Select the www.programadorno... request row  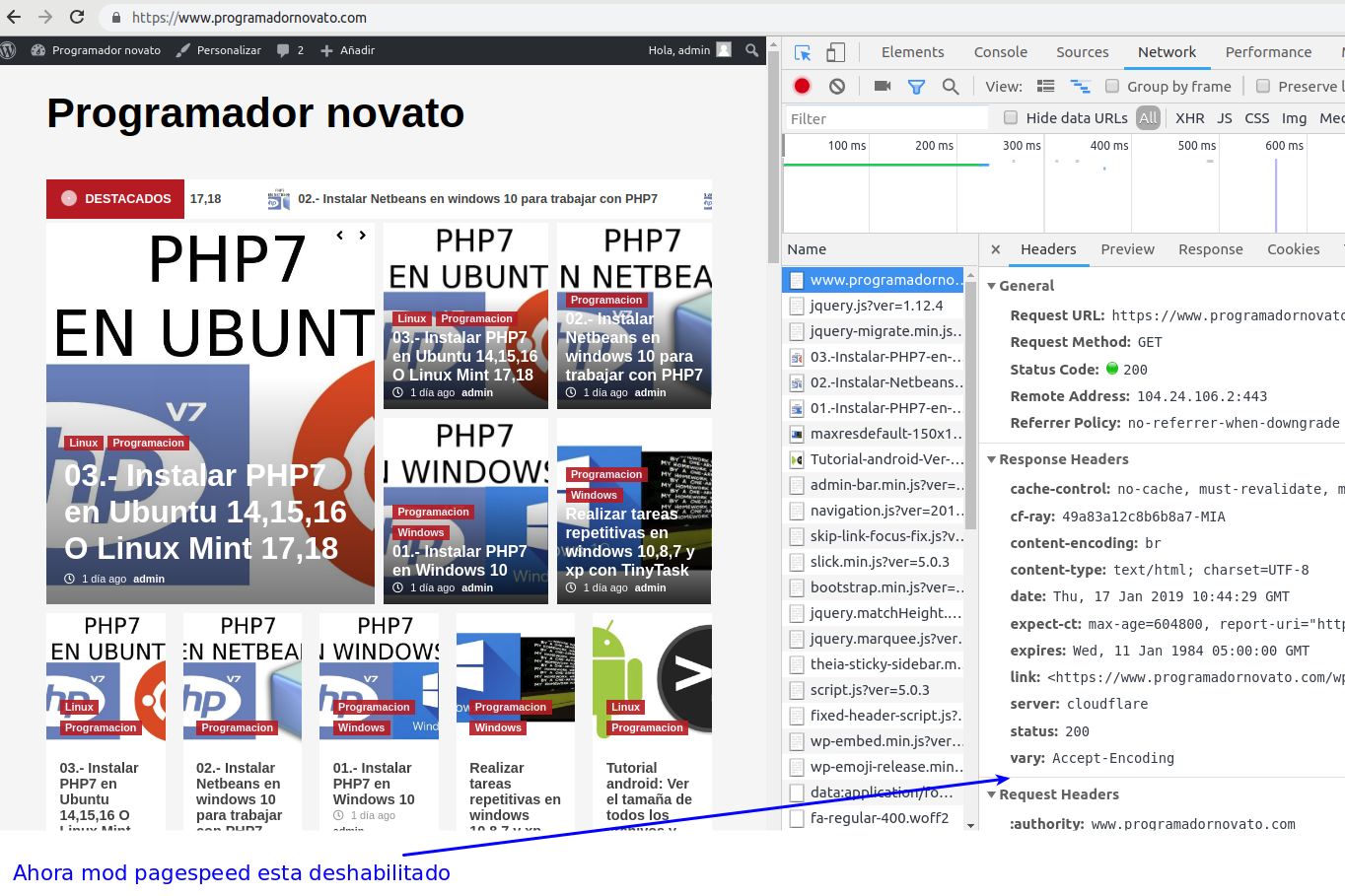[x=874, y=280]
